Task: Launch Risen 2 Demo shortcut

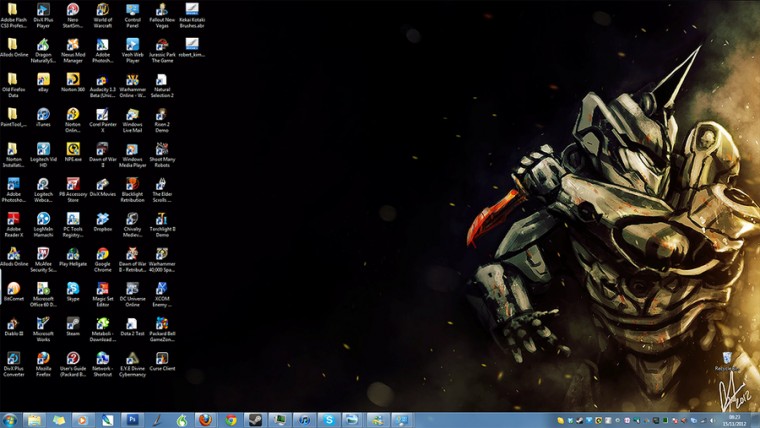Action: (x=162, y=120)
